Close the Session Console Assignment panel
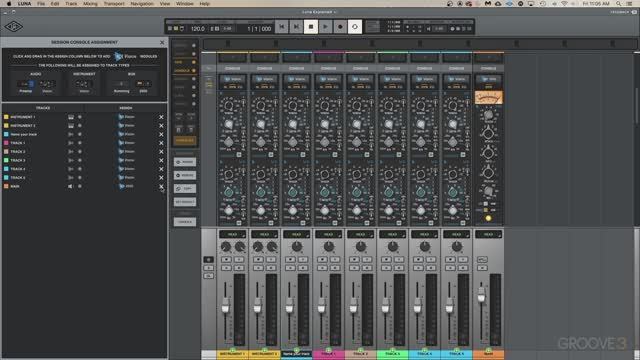Viewport: 640px width, 360px height. pyautogui.click(x=162, y=42)
